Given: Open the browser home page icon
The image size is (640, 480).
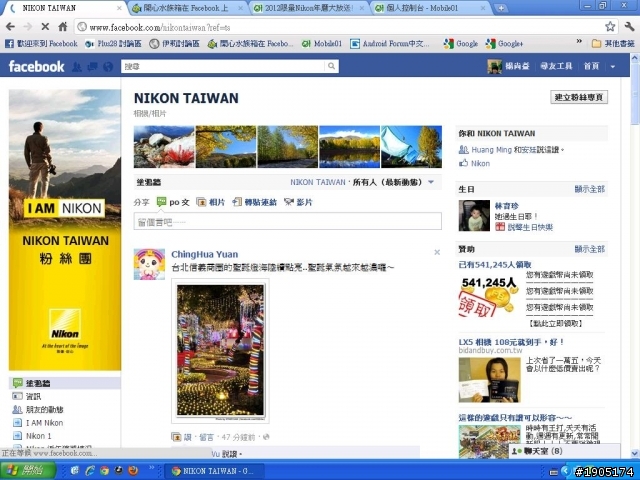Looking at the screenshot, I should [x=62, y=27].
